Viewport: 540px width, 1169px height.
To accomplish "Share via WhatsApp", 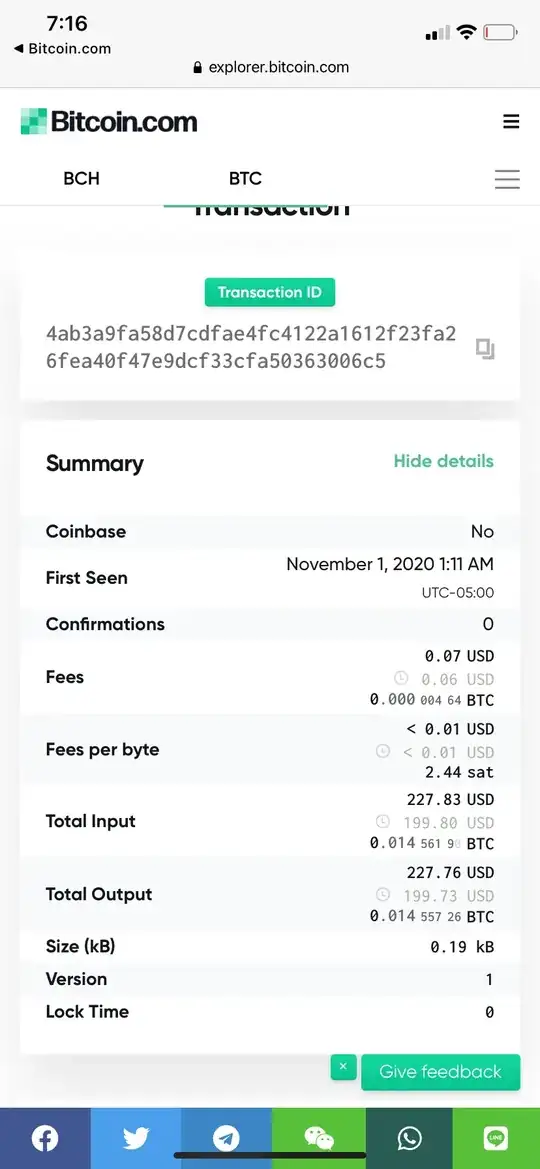I will (409, 1138).
